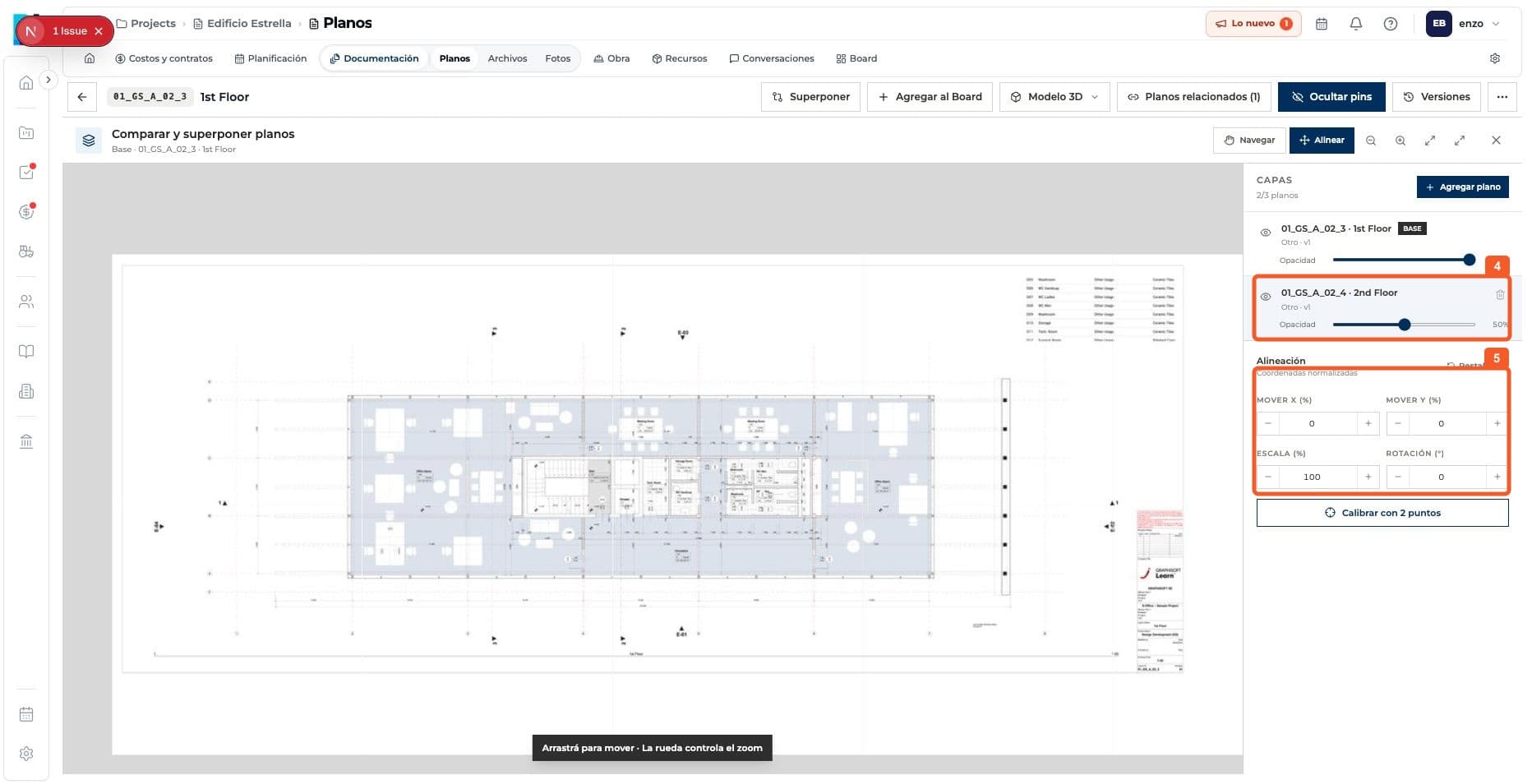Viewport: 1532px width, 784px height.
Task: Click the Agregar plano button
Action: (1463, 187)
